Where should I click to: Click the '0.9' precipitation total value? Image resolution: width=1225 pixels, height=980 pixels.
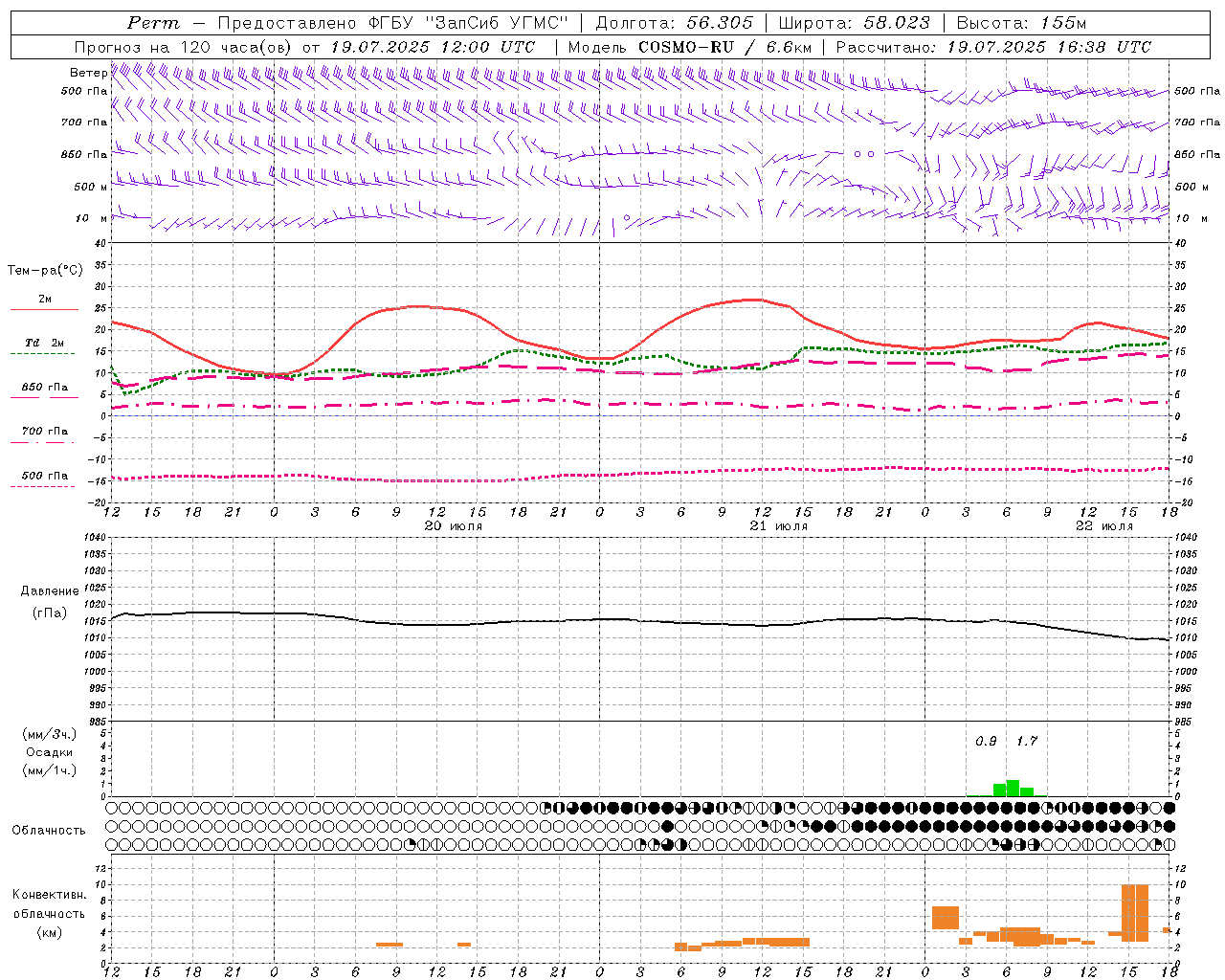coord(986,742)
